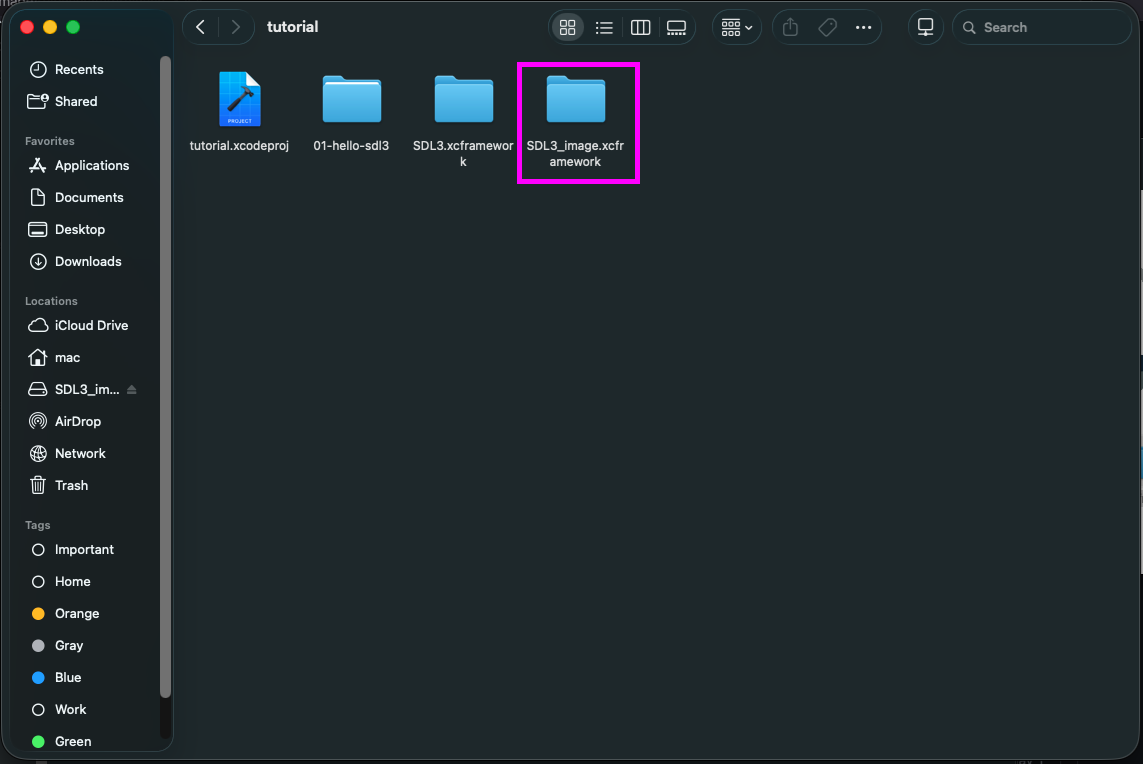
Task: Filter by the Green tag
Action: 73,742
